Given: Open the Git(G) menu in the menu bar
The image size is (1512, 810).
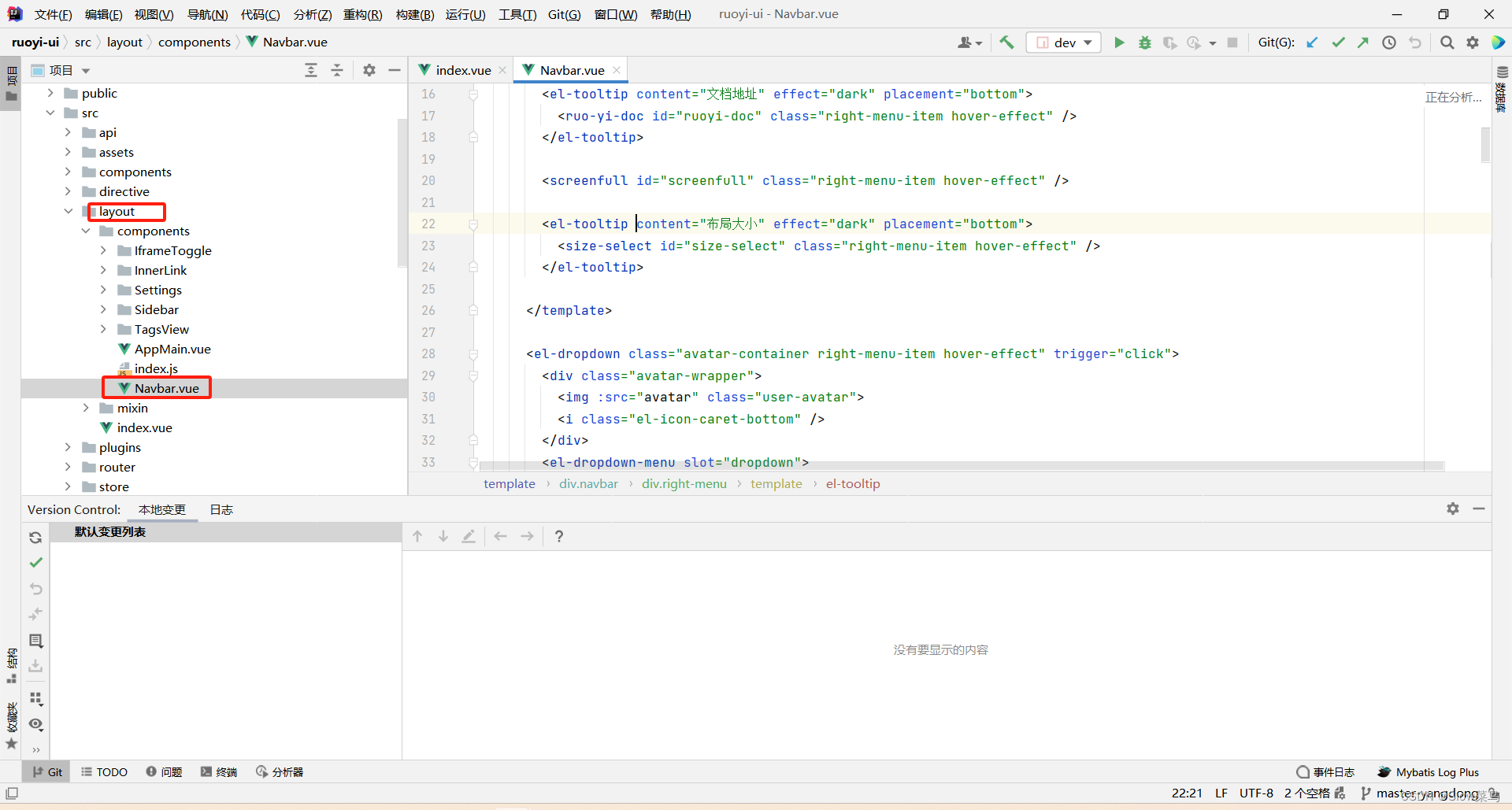Looking at the screenshot, I should point(564,13).
